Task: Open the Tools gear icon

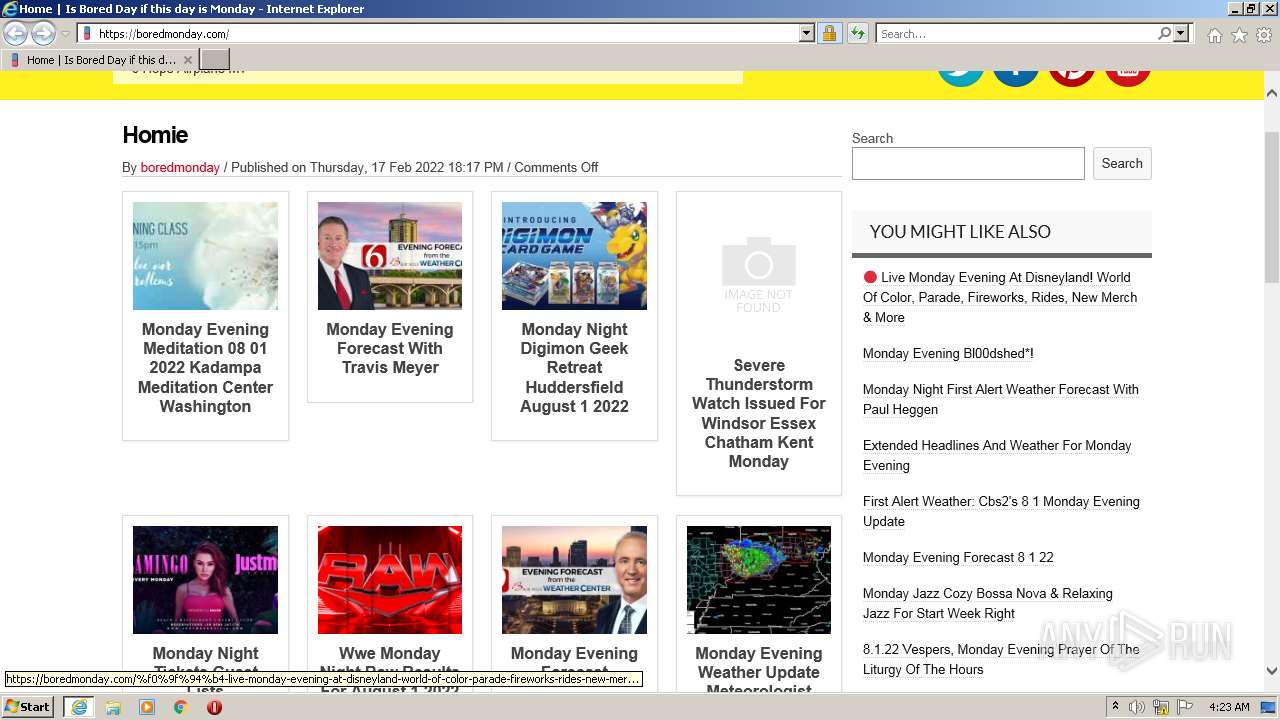Action: tap(1264, 35)
